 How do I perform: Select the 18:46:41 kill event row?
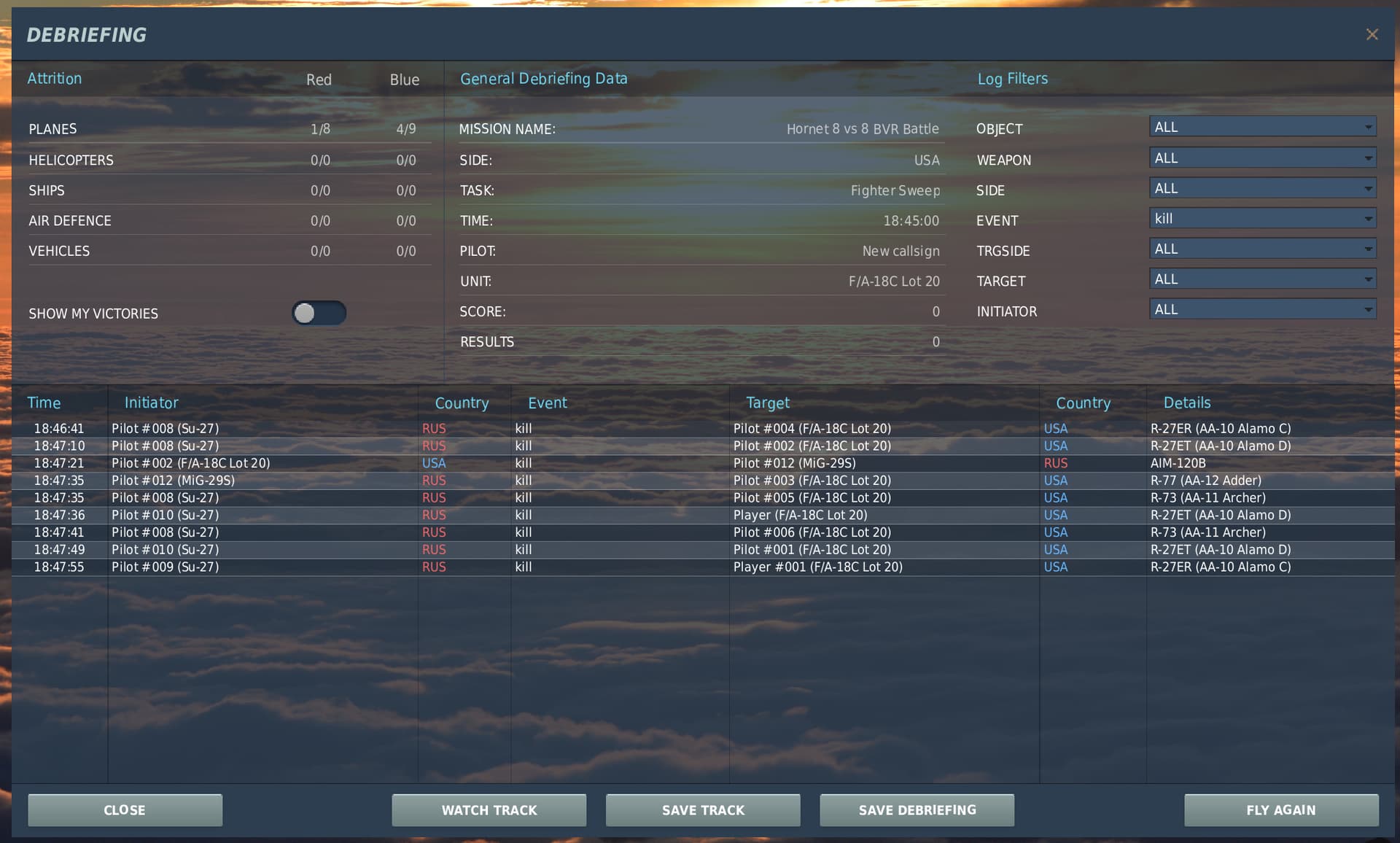pyautogui.click(x=700, y=429)
